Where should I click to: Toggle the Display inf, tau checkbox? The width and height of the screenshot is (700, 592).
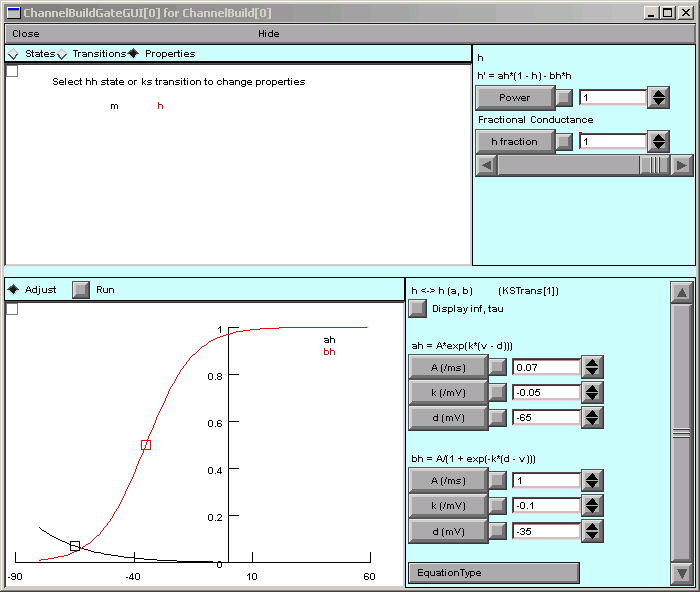click(418, 308)
